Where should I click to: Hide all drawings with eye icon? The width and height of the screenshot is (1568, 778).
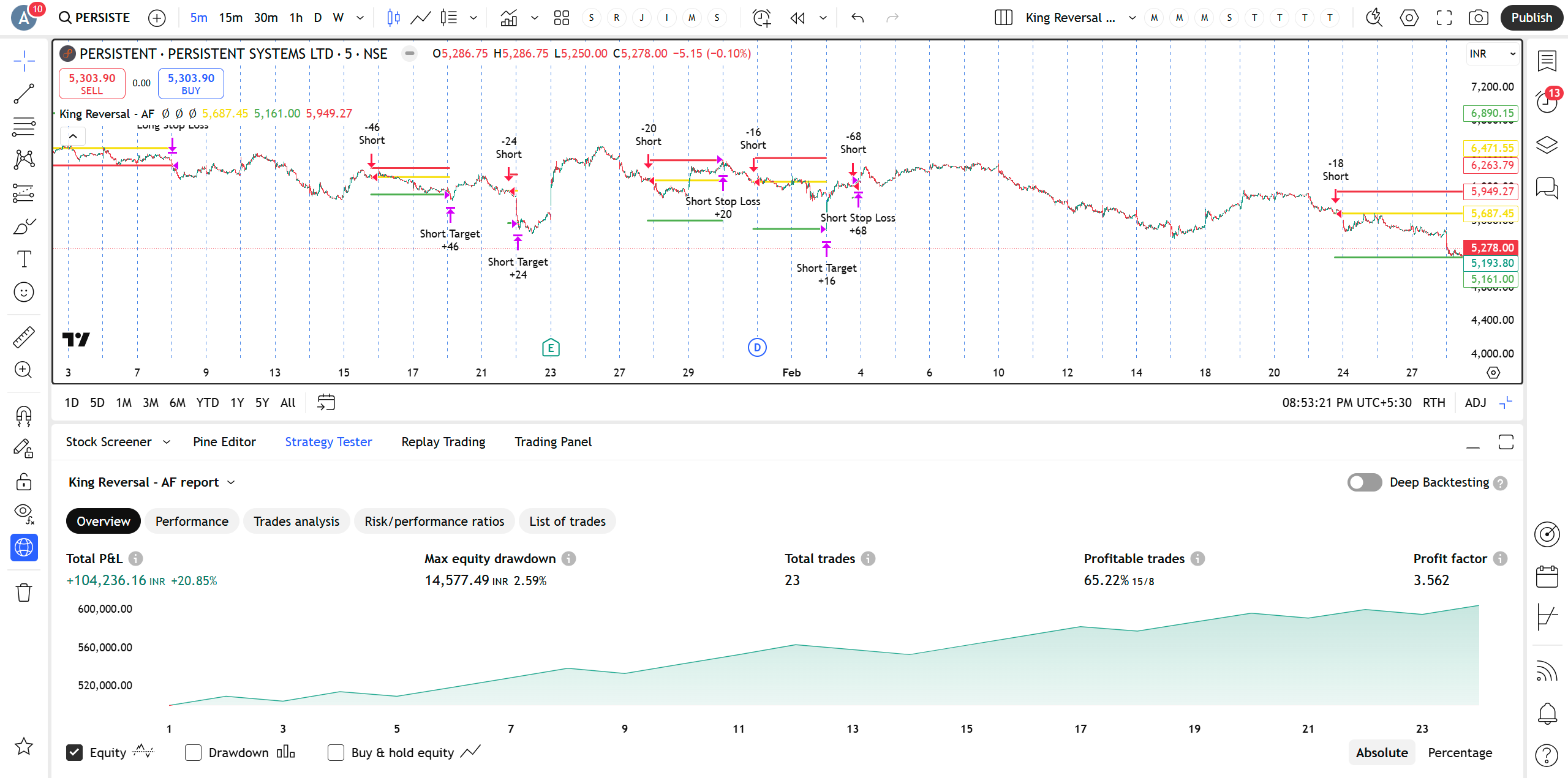24,514
